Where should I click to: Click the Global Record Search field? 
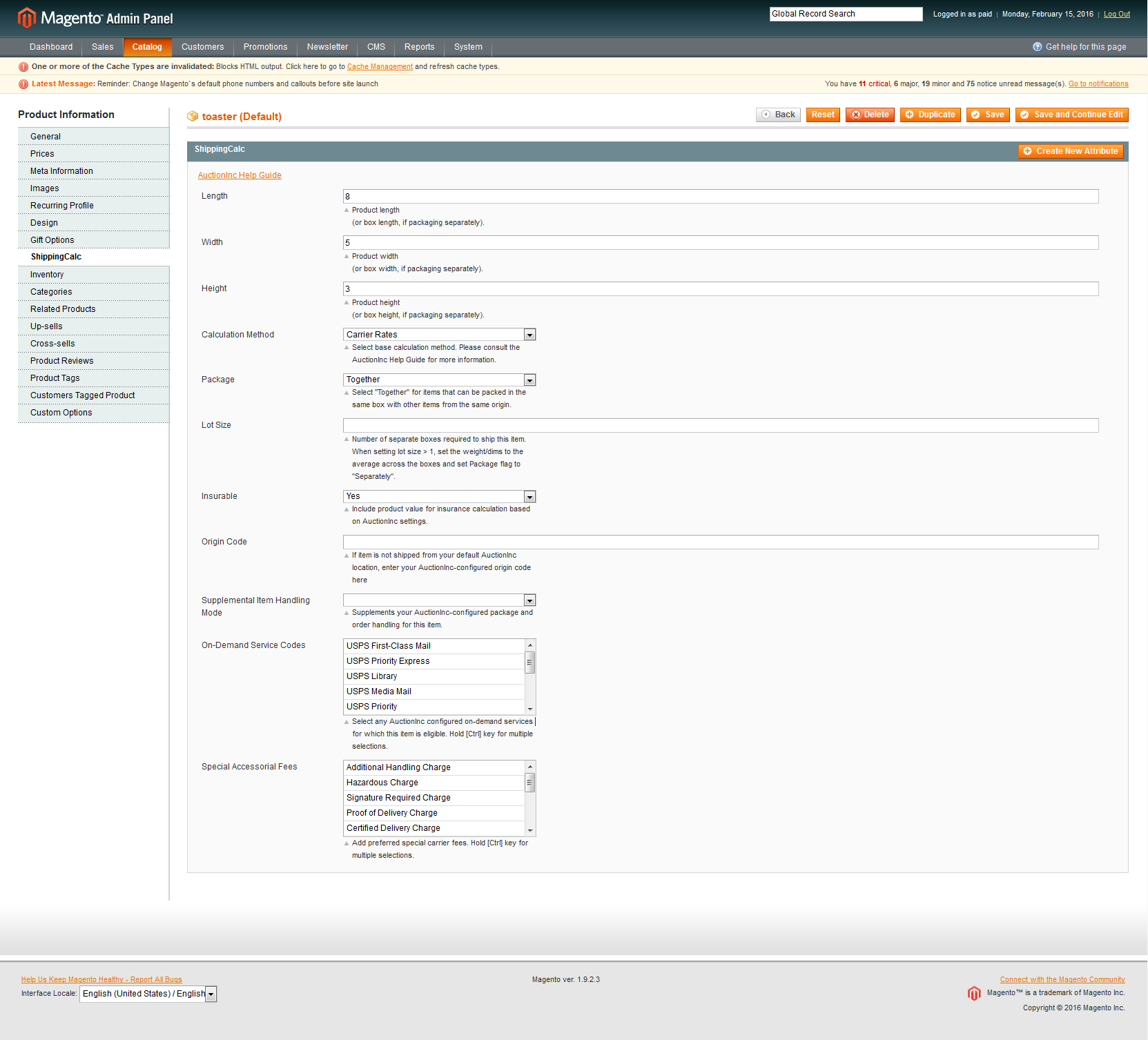coord(846,14)
